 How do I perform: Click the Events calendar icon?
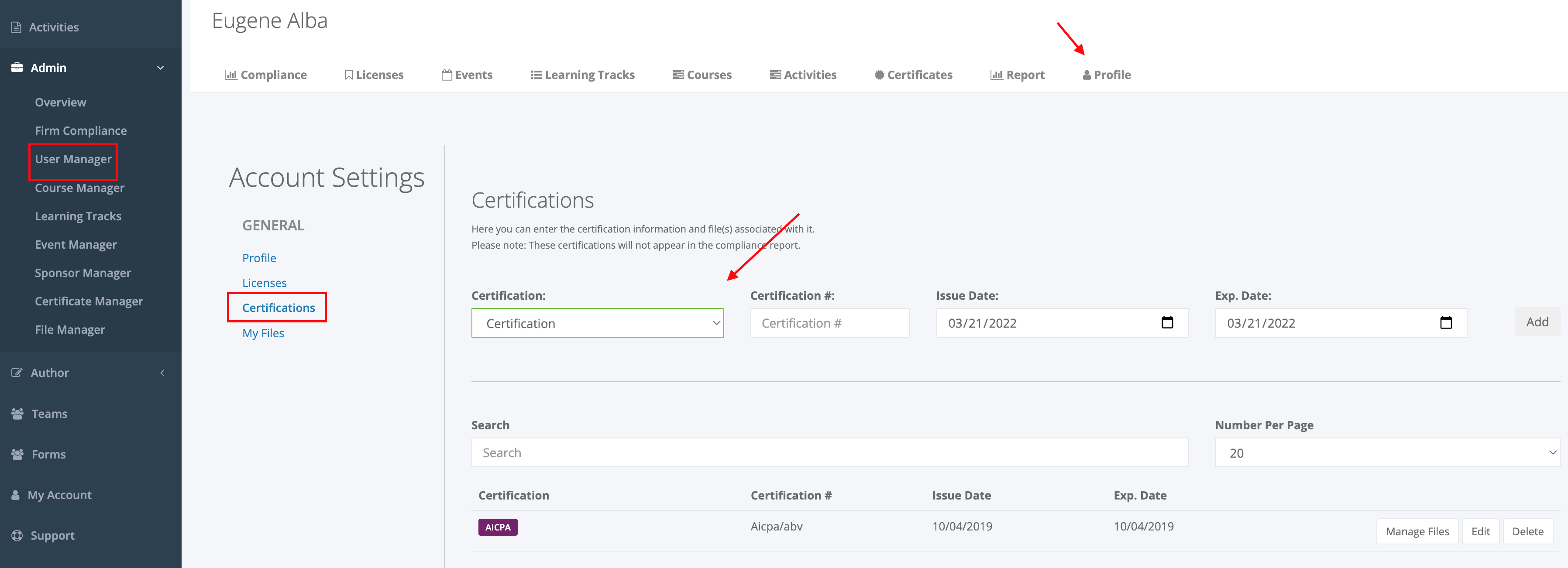point(447,75)
